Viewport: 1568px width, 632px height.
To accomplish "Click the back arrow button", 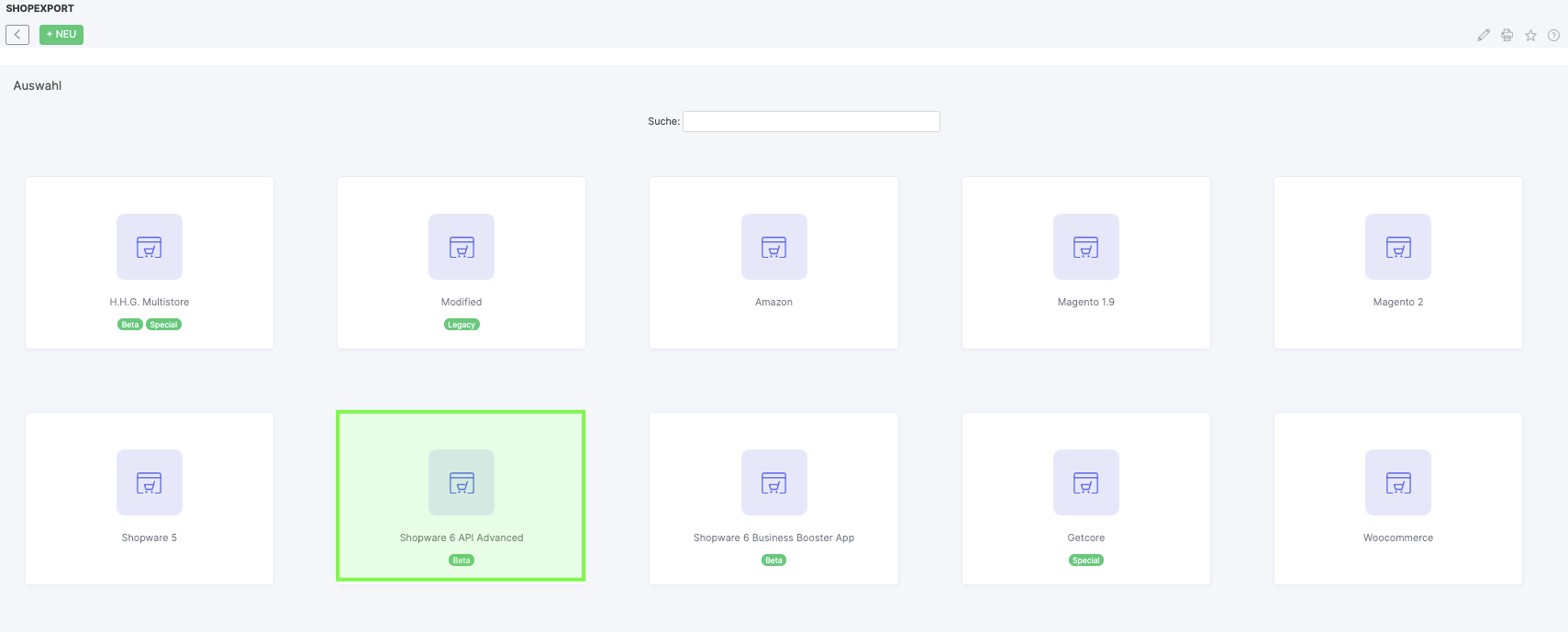I will (x=17, y=35).
